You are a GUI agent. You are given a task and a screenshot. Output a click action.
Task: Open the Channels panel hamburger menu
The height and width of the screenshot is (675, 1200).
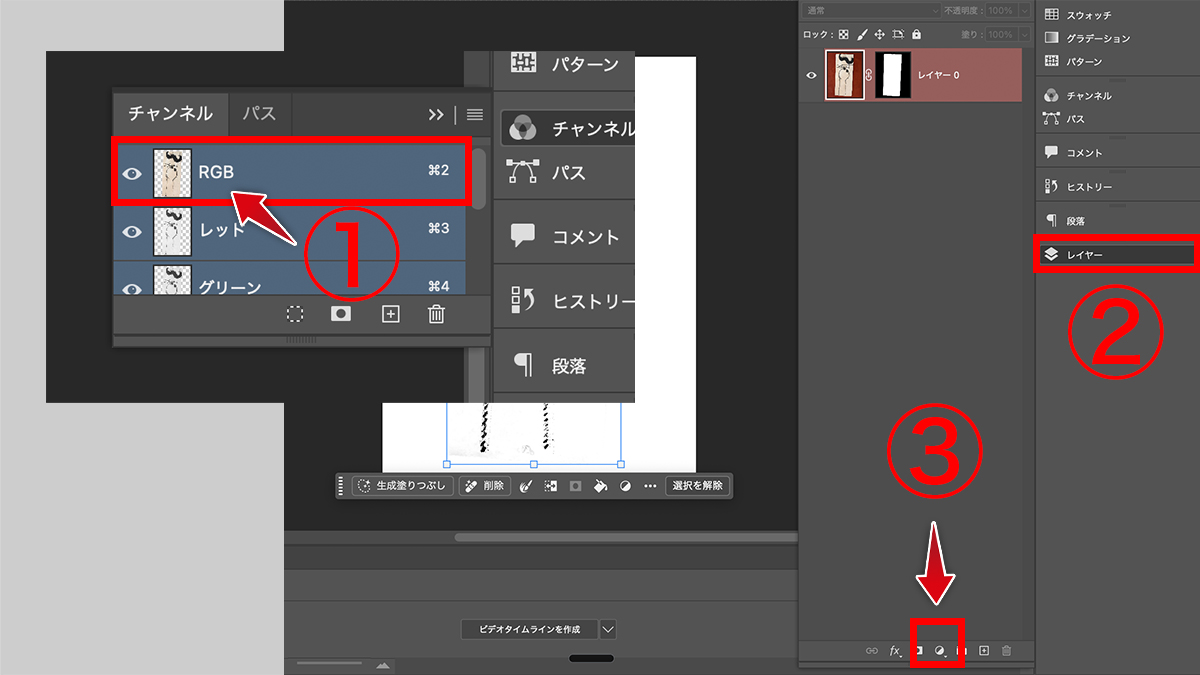pos(475,115)
